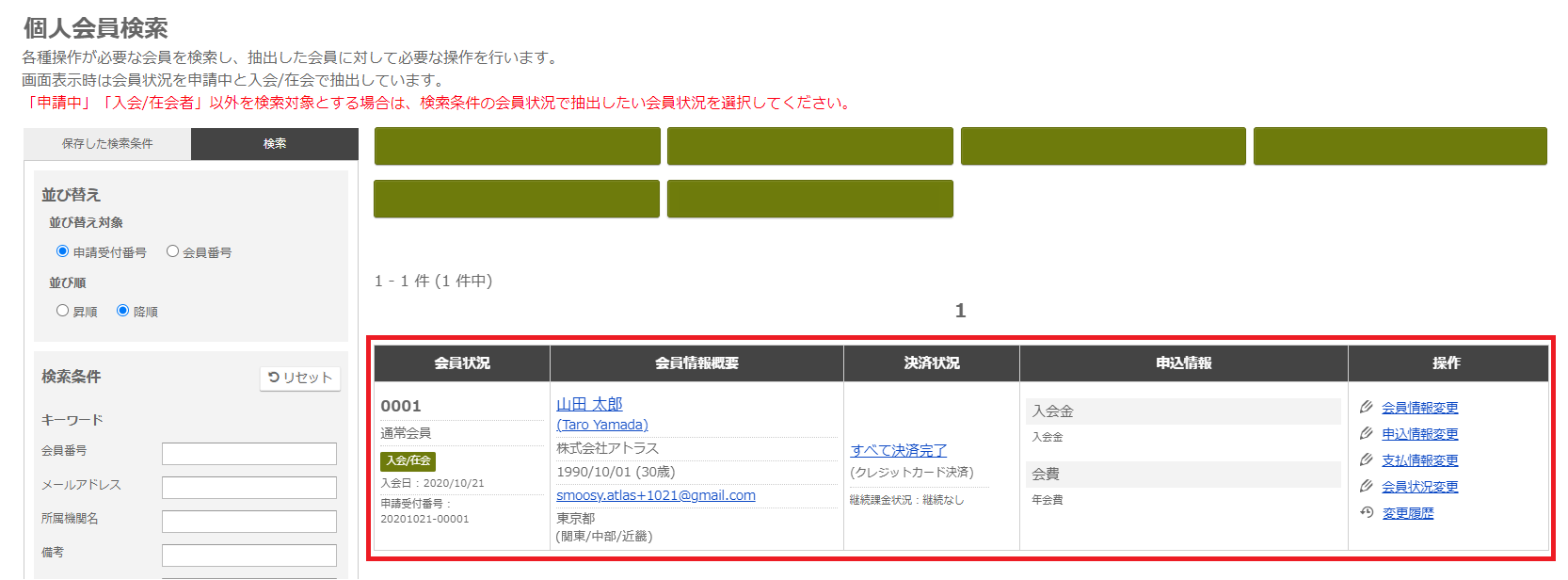Screen dimensions: 1568x580
Task: Click the pencil icon beside 会員情報変更
Action: (x=1367, y=407)
